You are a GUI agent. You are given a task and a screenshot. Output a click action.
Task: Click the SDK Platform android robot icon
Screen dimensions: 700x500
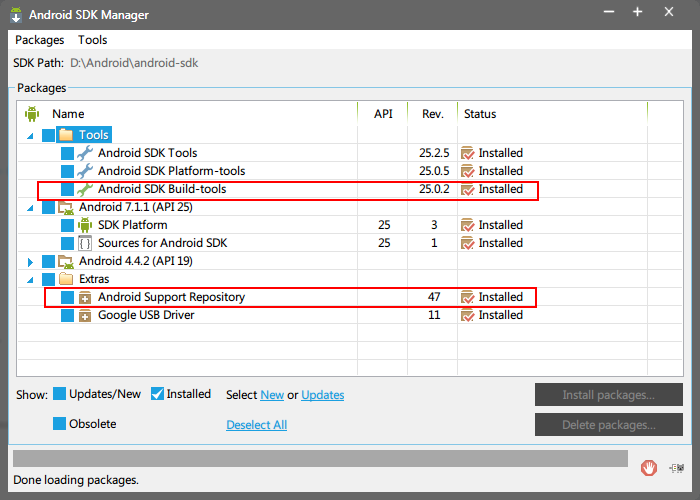click(85, 225)
